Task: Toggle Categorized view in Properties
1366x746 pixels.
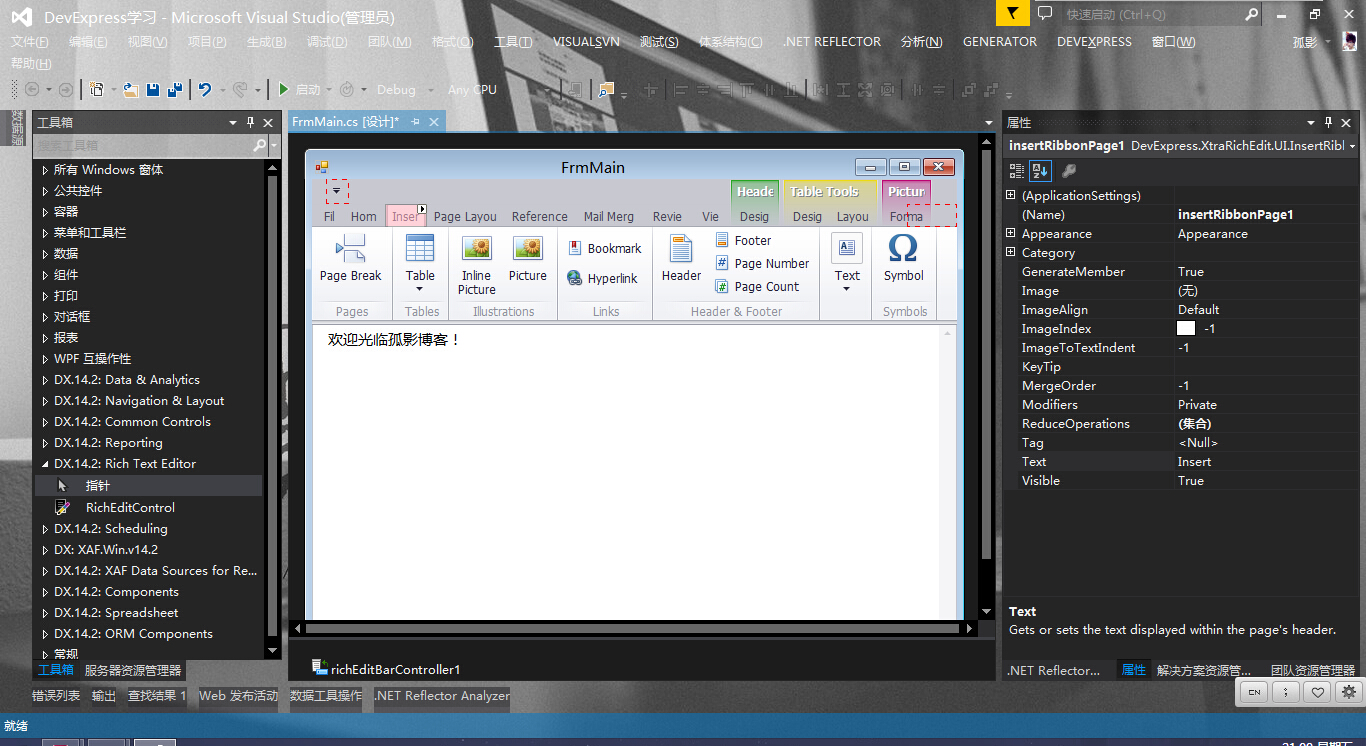Action: coord(1018,171)
